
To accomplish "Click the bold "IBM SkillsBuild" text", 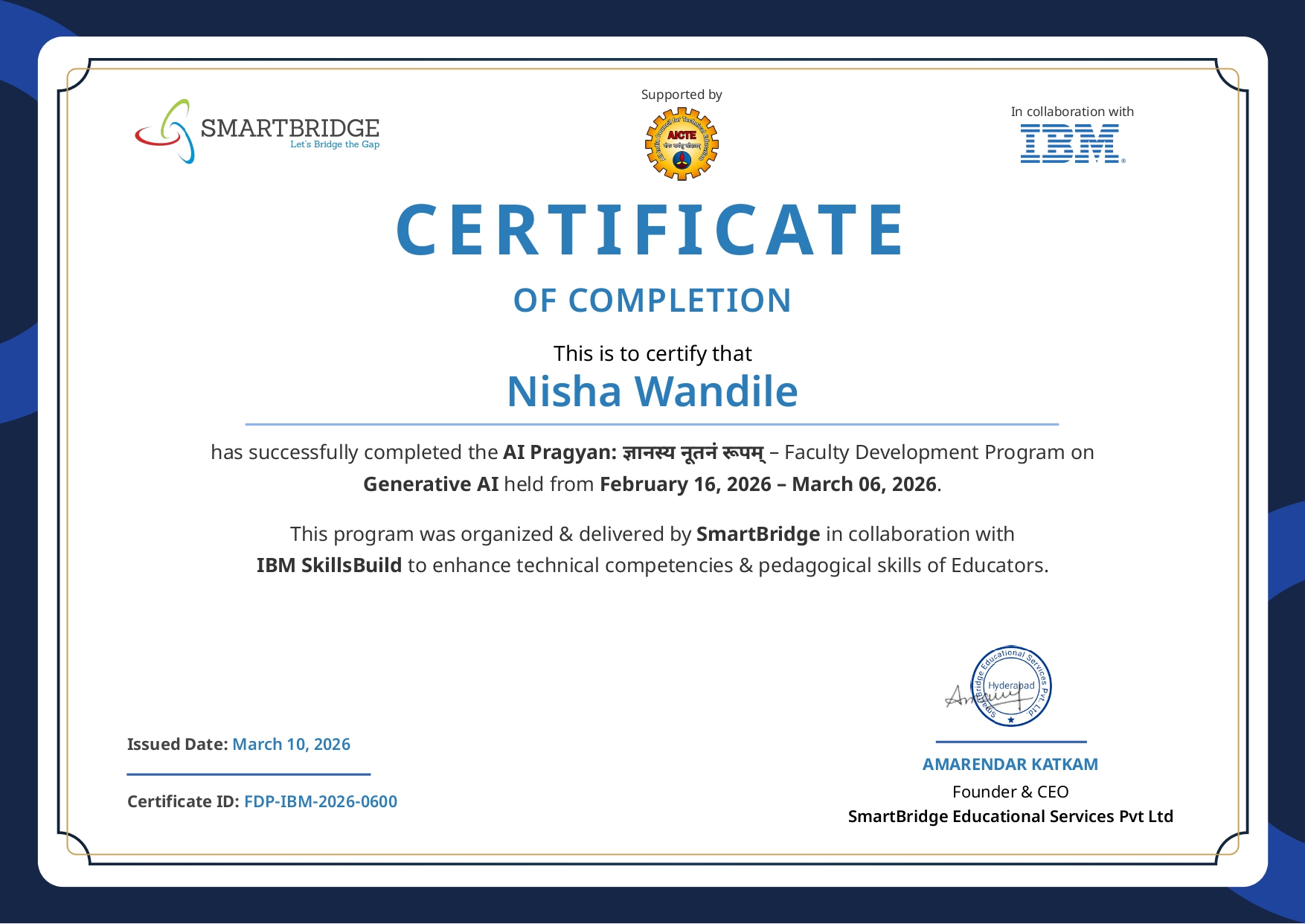I will [329, 565].
